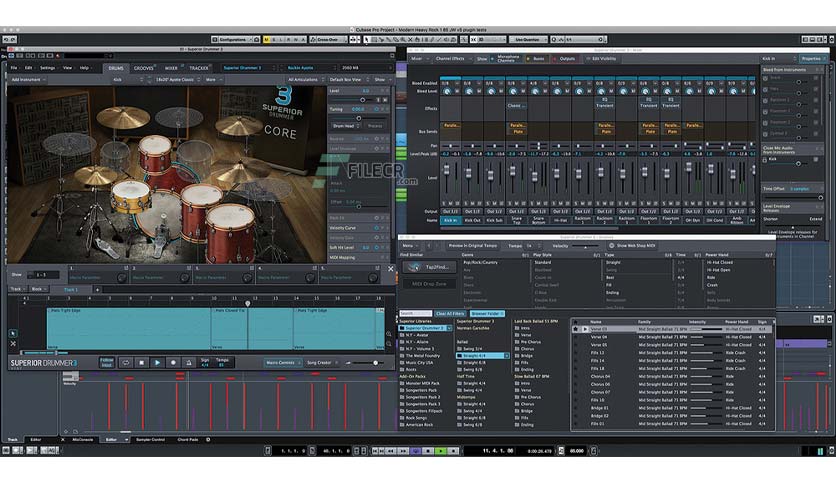
Task: Click the Superior Drummer play button
Action: pyautogui.click(x=157, y=363)
